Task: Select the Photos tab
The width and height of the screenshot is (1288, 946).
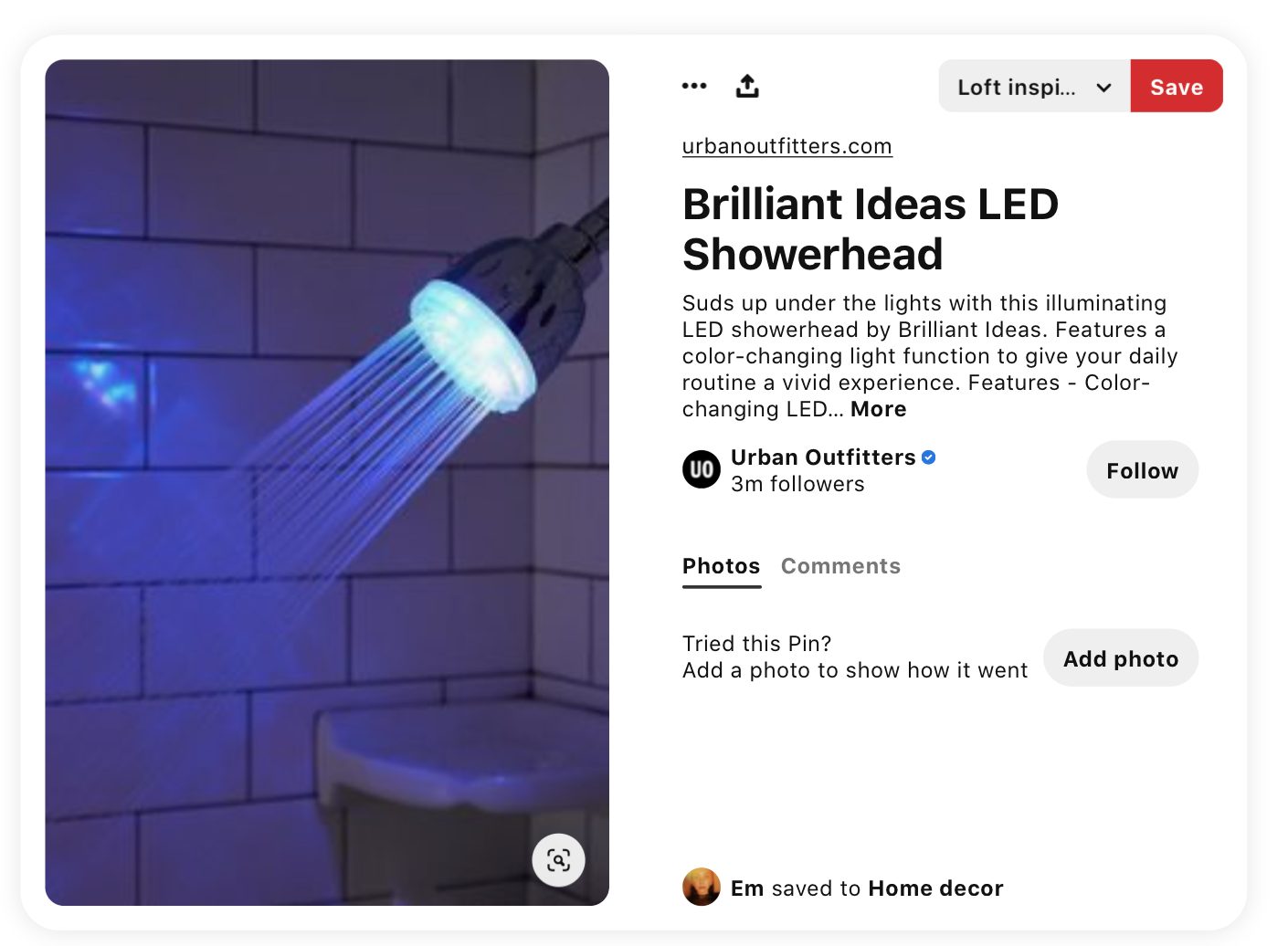Action: pos(722,566)
